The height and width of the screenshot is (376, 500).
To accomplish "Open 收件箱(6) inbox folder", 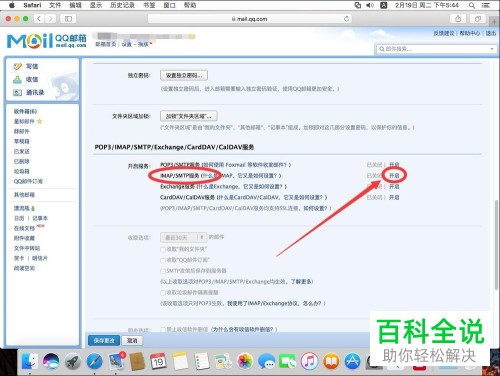I will coord(25,111).
